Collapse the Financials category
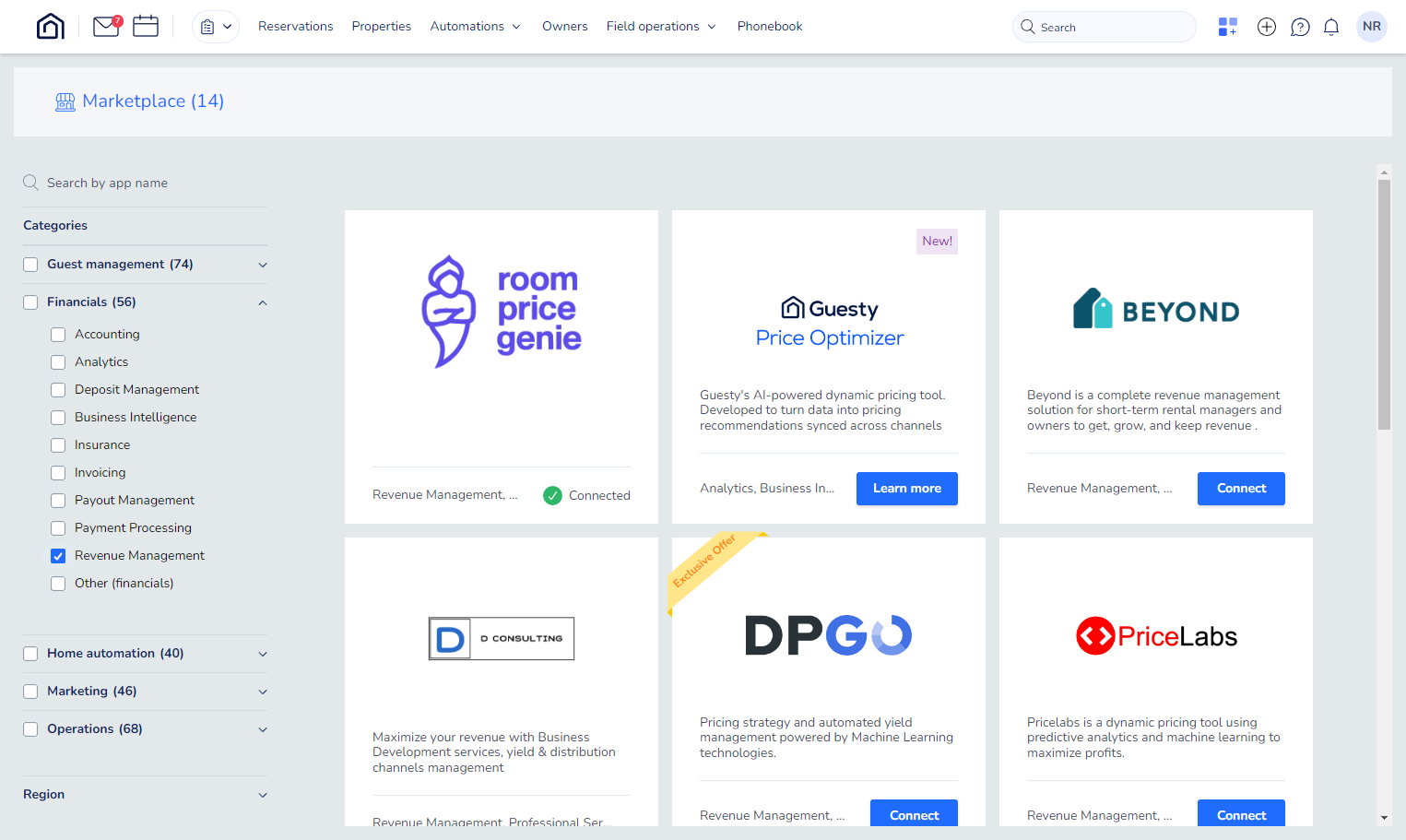Screen dimensions: 1406x840 (x=263, y=302)
